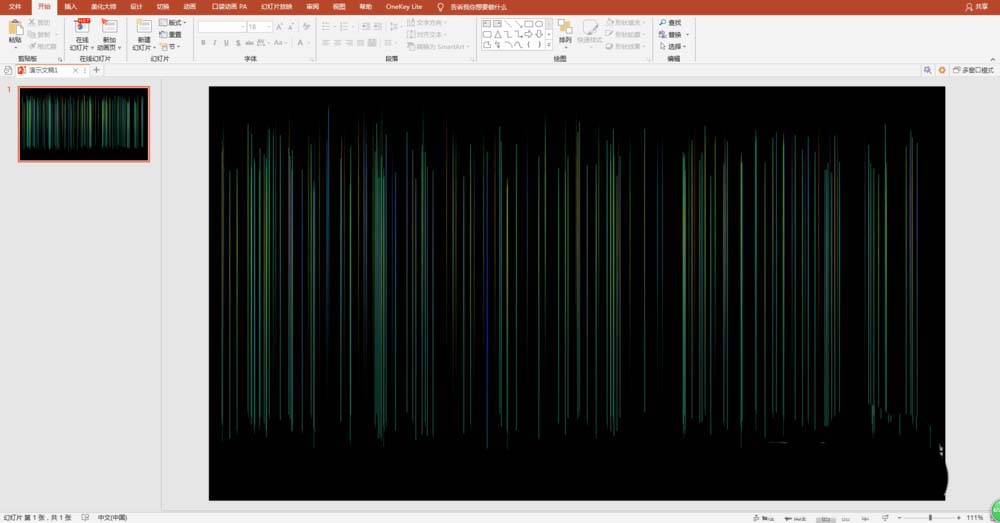This screenshot has height=523, width=1000.
Task: Open the font name dropdown
Action: pyautogui.click(x=243, y=27)
